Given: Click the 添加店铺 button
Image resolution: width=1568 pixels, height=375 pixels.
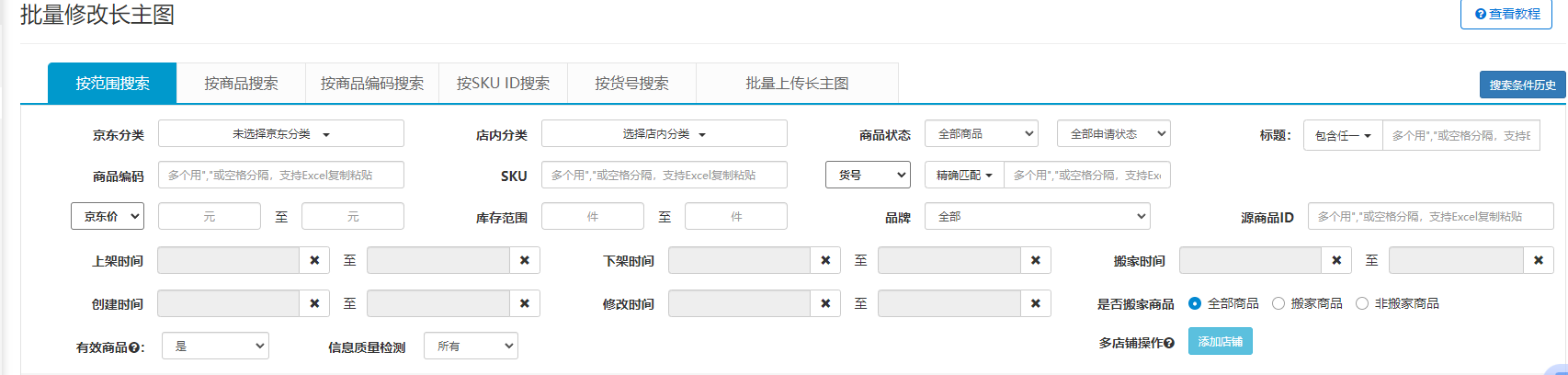Looking at the screenshot, I should point(1220,341).
